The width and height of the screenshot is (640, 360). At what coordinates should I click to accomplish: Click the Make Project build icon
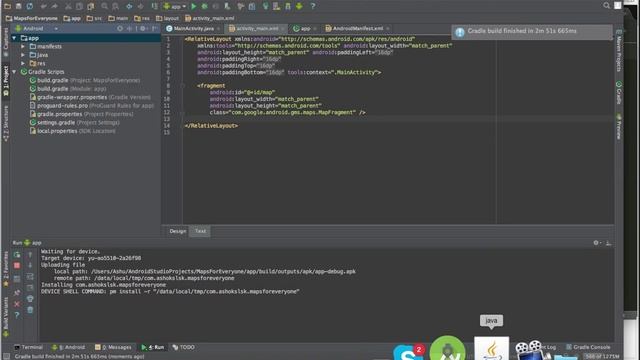pyautogui.click(x=155, y=6)
